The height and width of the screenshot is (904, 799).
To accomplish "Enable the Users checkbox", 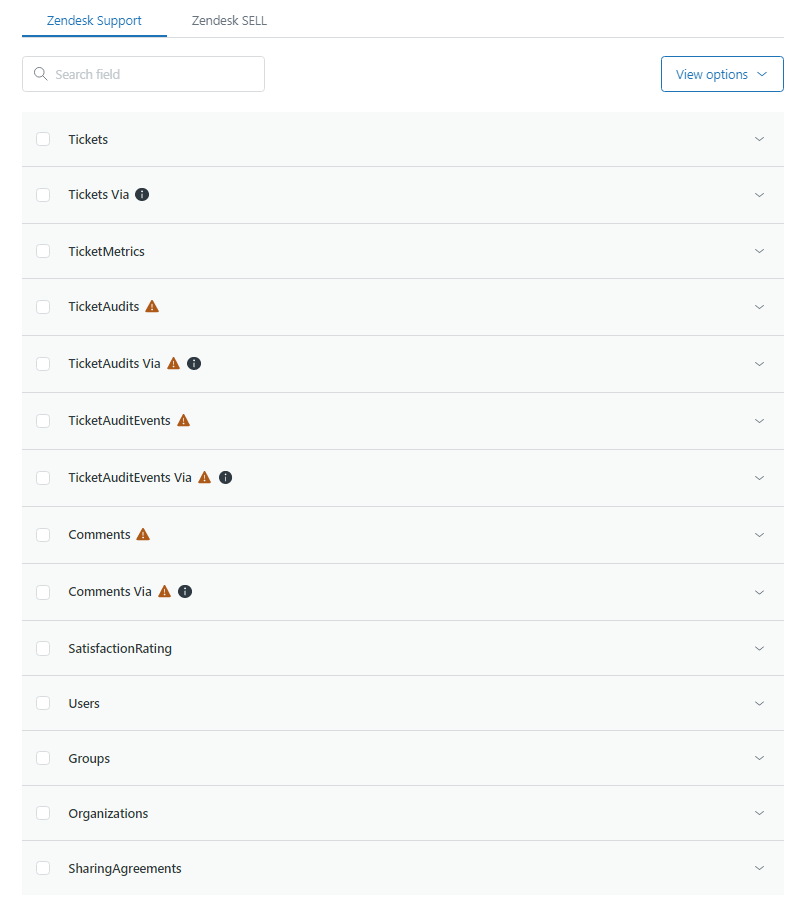I will tap(43, 703).
